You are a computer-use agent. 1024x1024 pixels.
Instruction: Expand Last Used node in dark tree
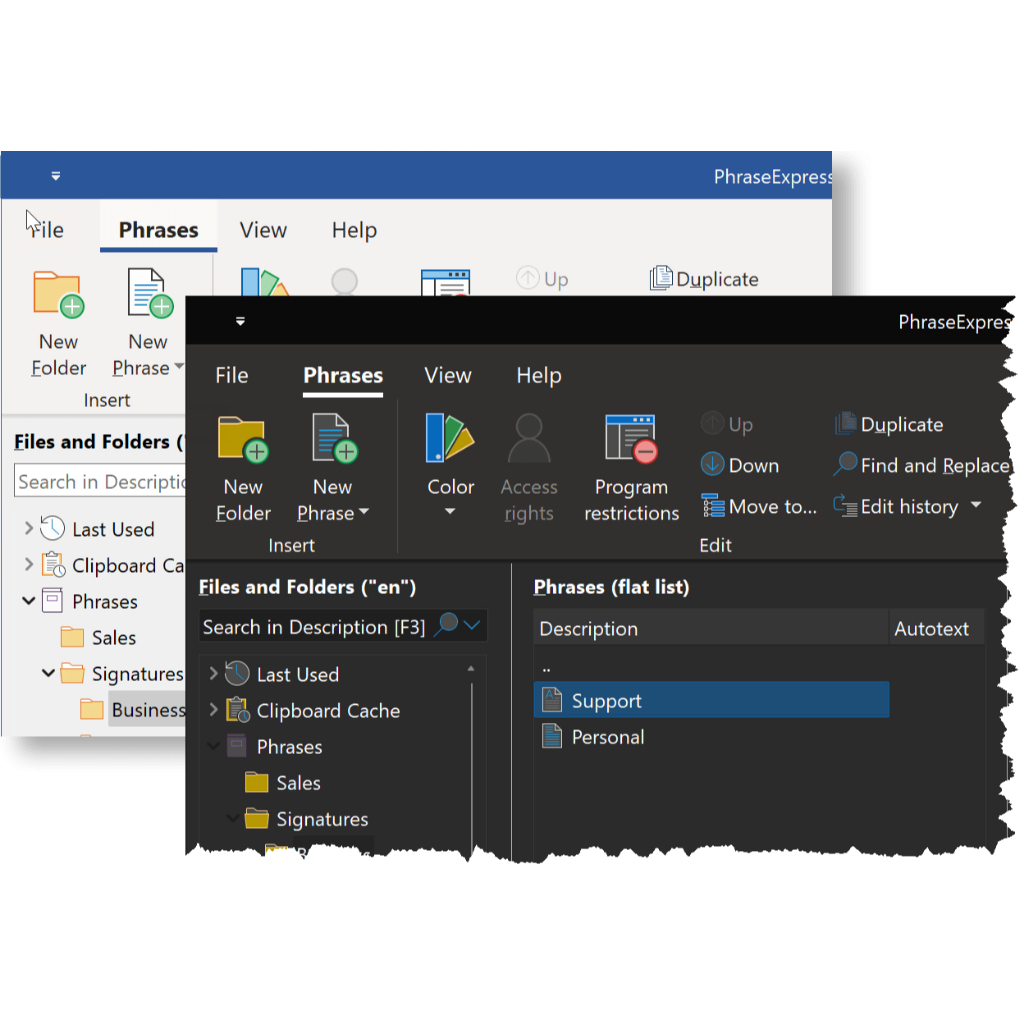point(214,673)
